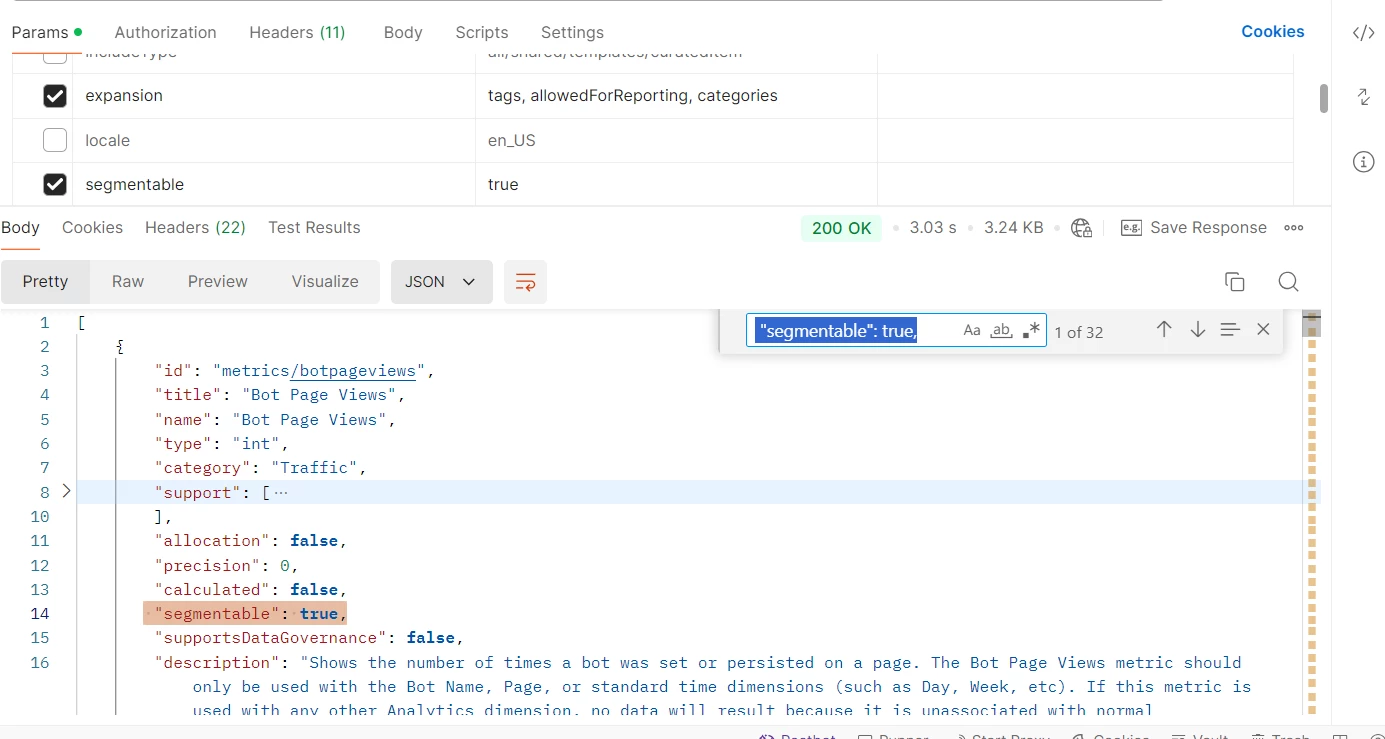
Task: Close the find widget
Action: click(x=1263, y=329)
